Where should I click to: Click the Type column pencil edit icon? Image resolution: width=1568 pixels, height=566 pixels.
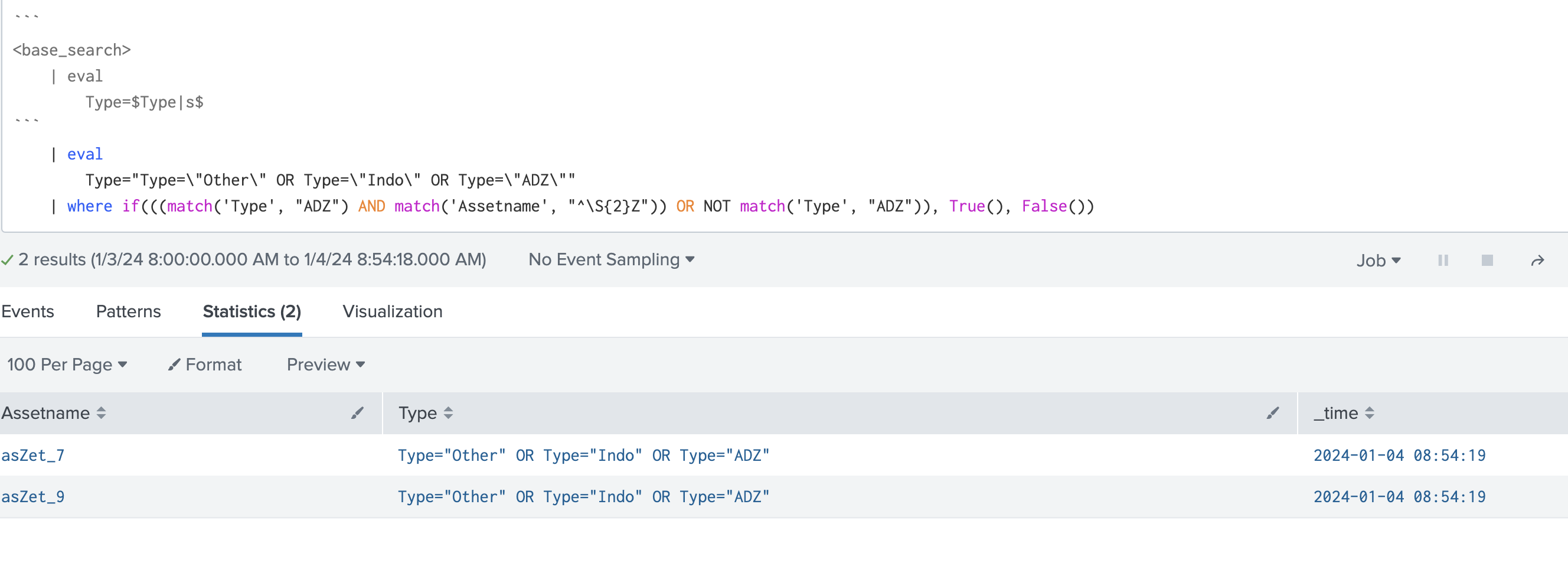pyautogui.click(x=1272, y=413)
